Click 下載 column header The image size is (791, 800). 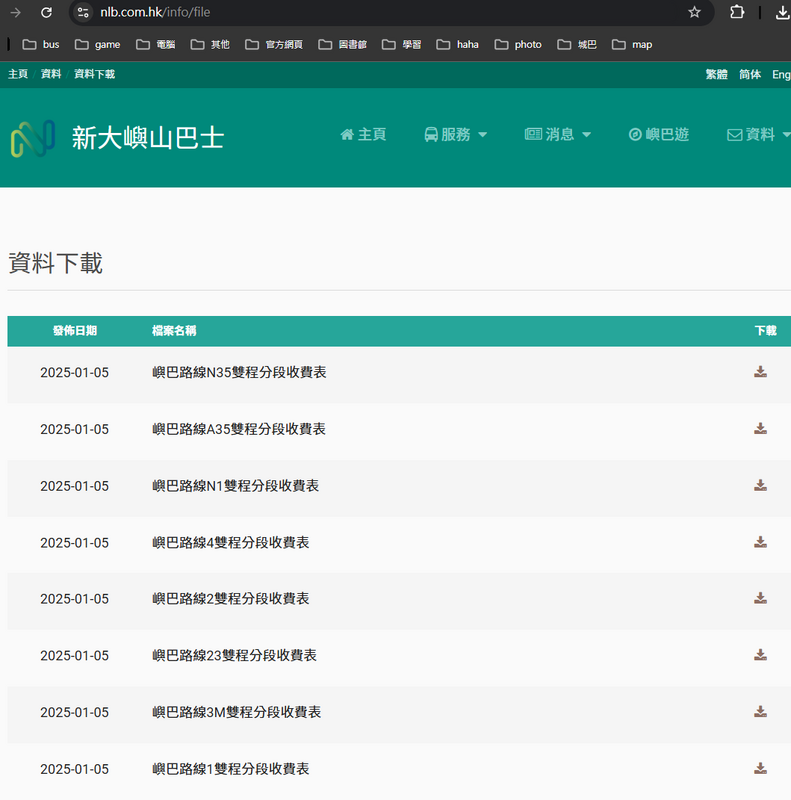coord(765,331)
